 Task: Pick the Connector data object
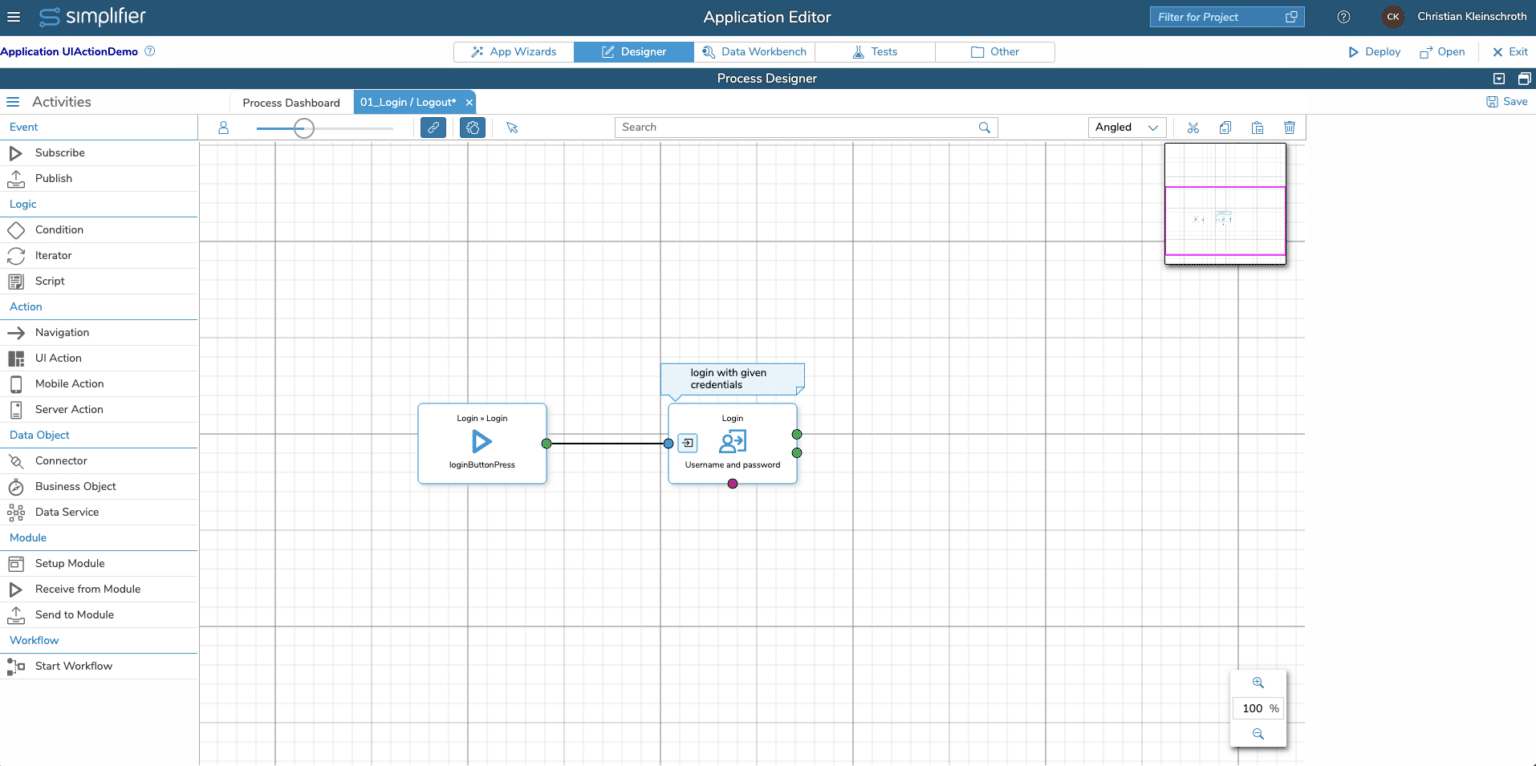click(x=99, y=461)
